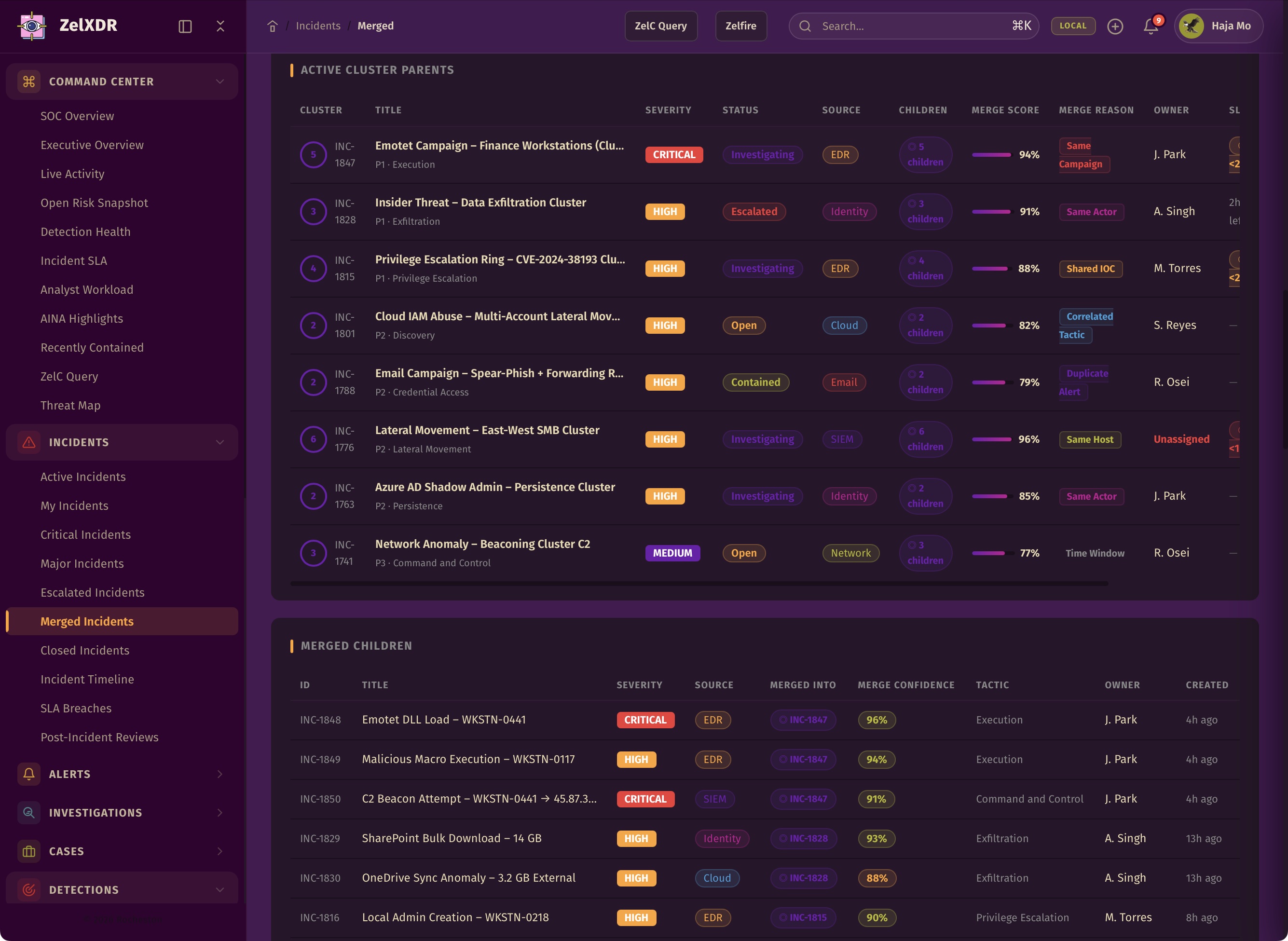
Task: Click the notifications bell icon
Action: click(1150, 26)
